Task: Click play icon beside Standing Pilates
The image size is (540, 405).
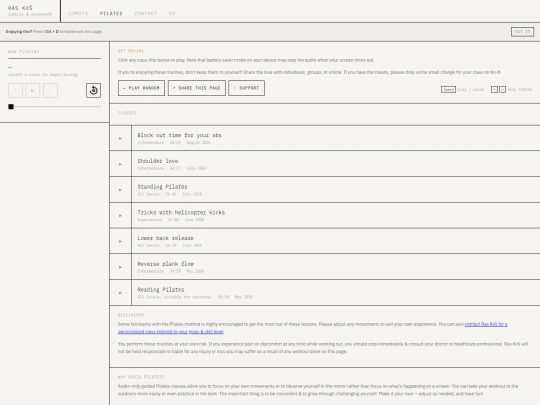Action: coord(120,190)
